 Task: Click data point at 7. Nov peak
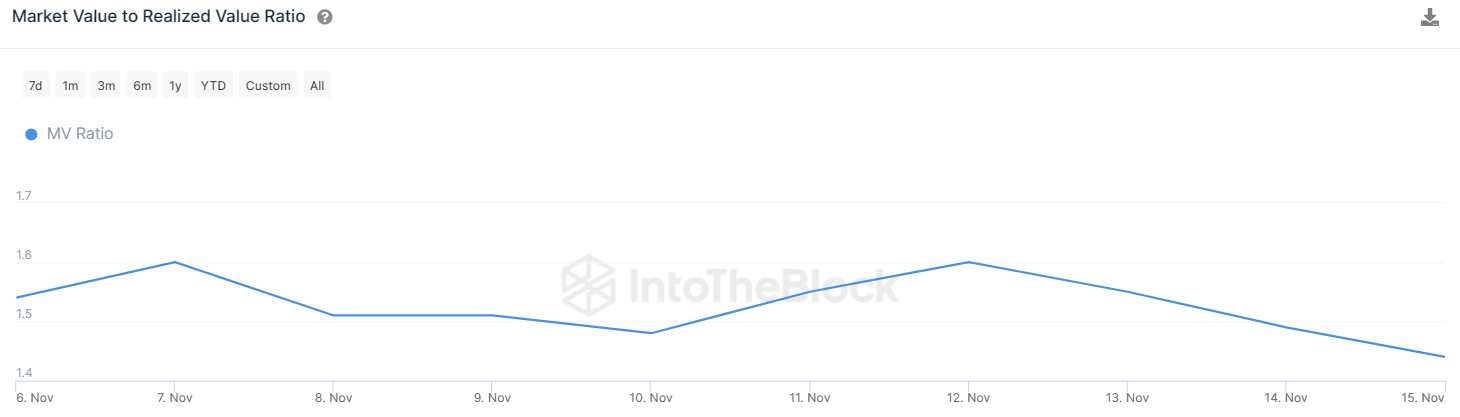(x=175, y=262)
